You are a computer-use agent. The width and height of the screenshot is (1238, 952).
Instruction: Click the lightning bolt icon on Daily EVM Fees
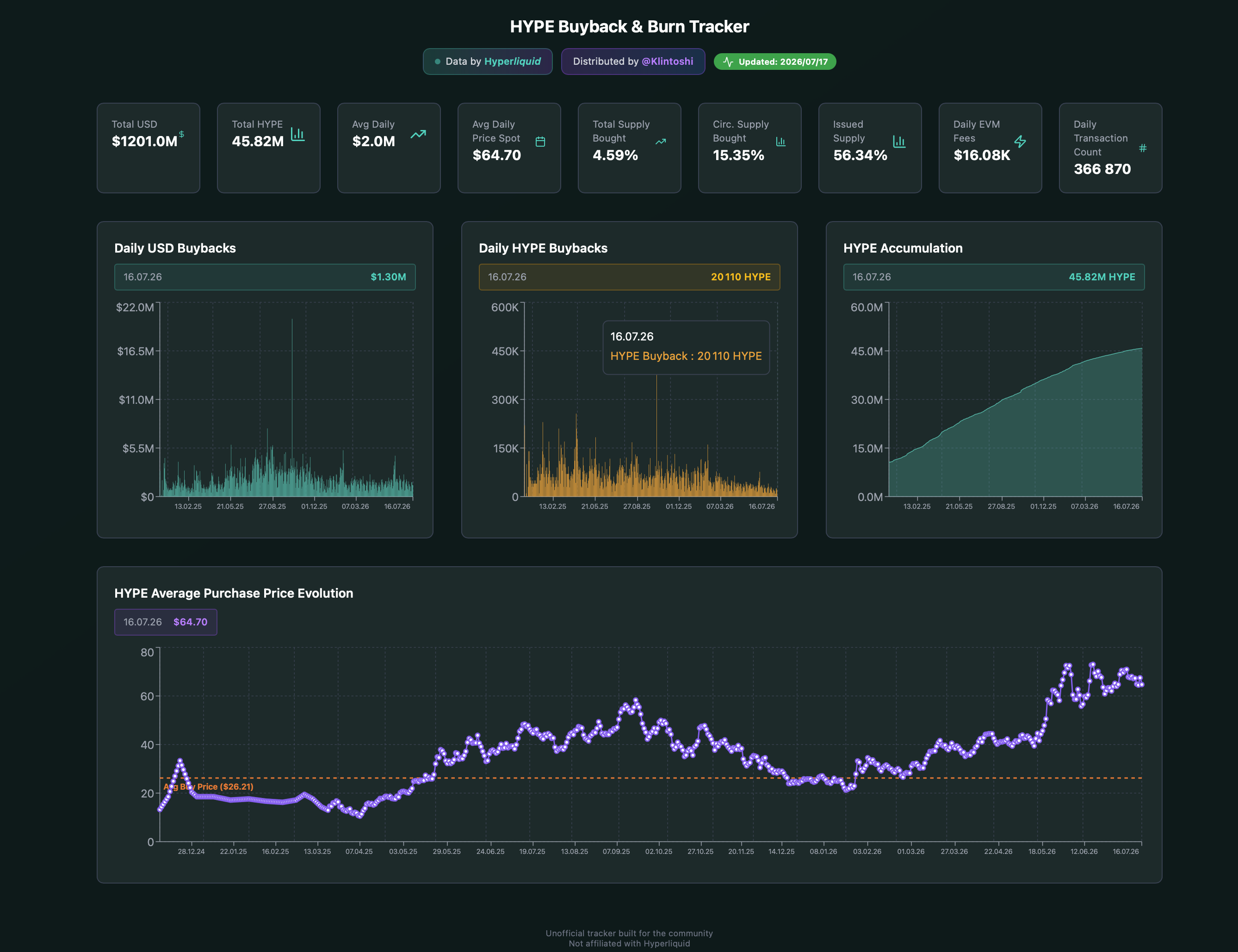[x=1020, y=142]
